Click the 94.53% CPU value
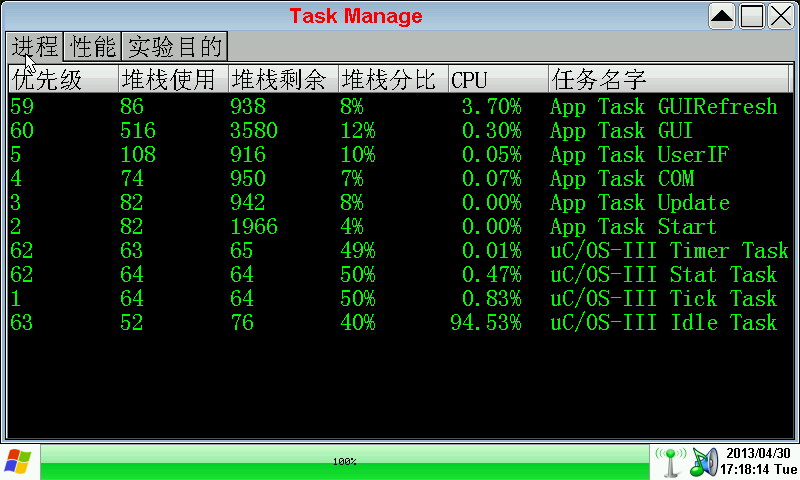The width and height of the screenshot is (800, 480). coord(486,323)
